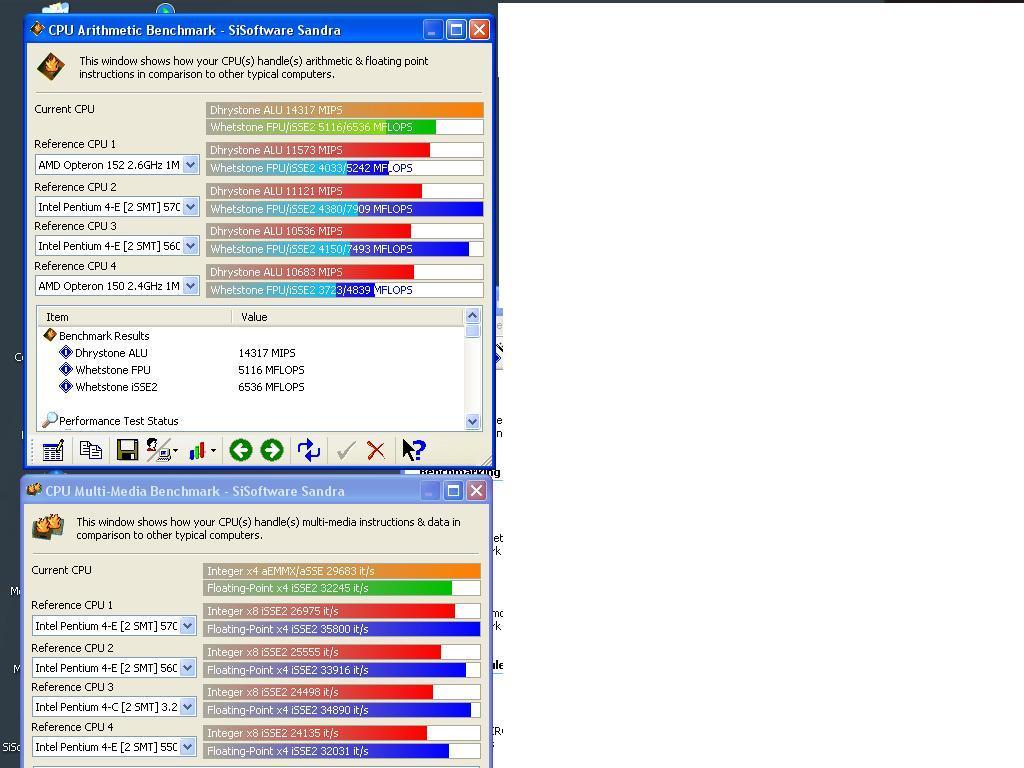
Task: Expand Arithmetic Reference CPU 2 Pentium 4-E 570 combo
Action: pyautogui.click(x=190, y=206)
